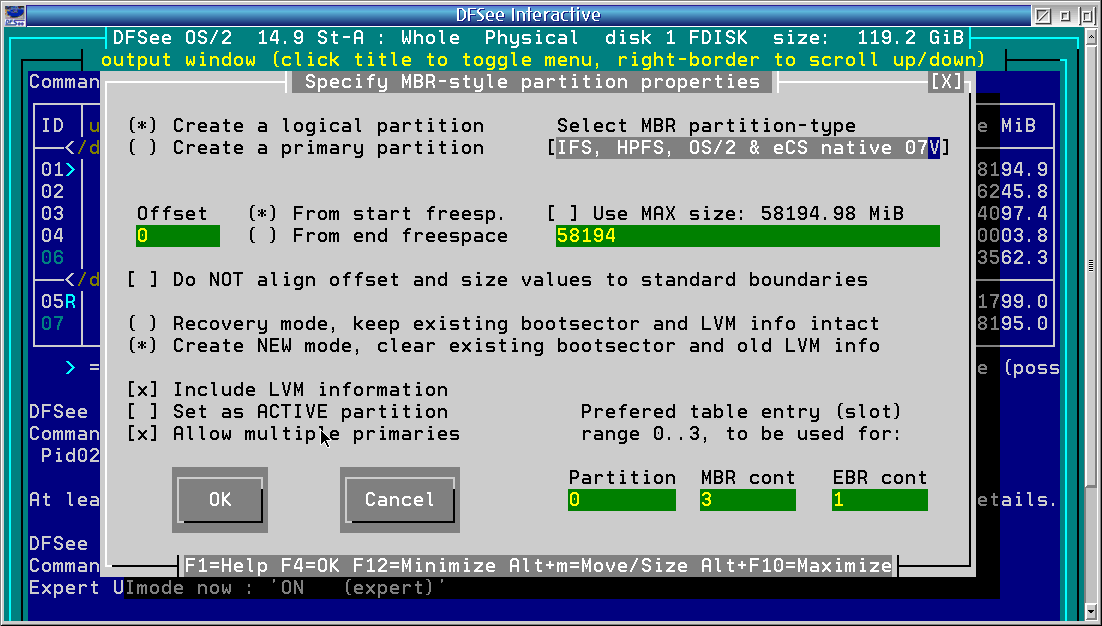Select Recovery mode radio option

click(503, 324)
